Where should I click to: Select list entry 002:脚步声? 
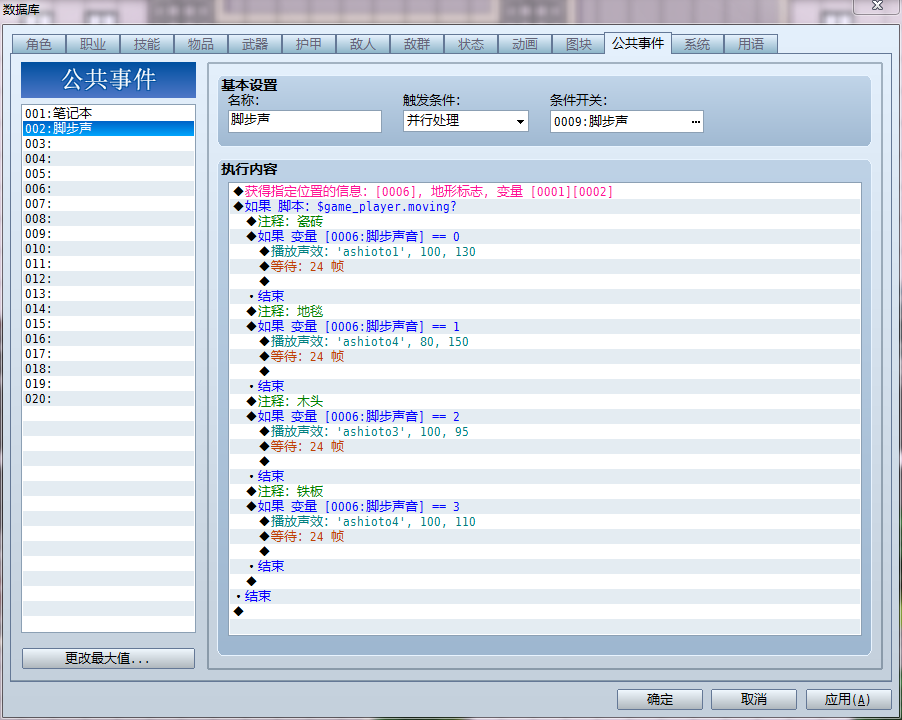tap(108, 128)
